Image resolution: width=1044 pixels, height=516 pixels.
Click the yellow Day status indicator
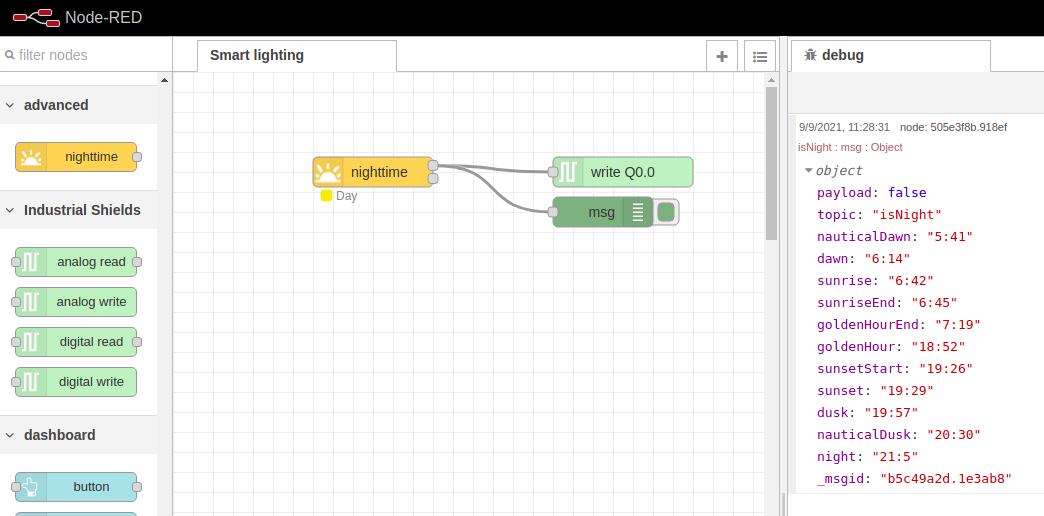pos(326,196)
